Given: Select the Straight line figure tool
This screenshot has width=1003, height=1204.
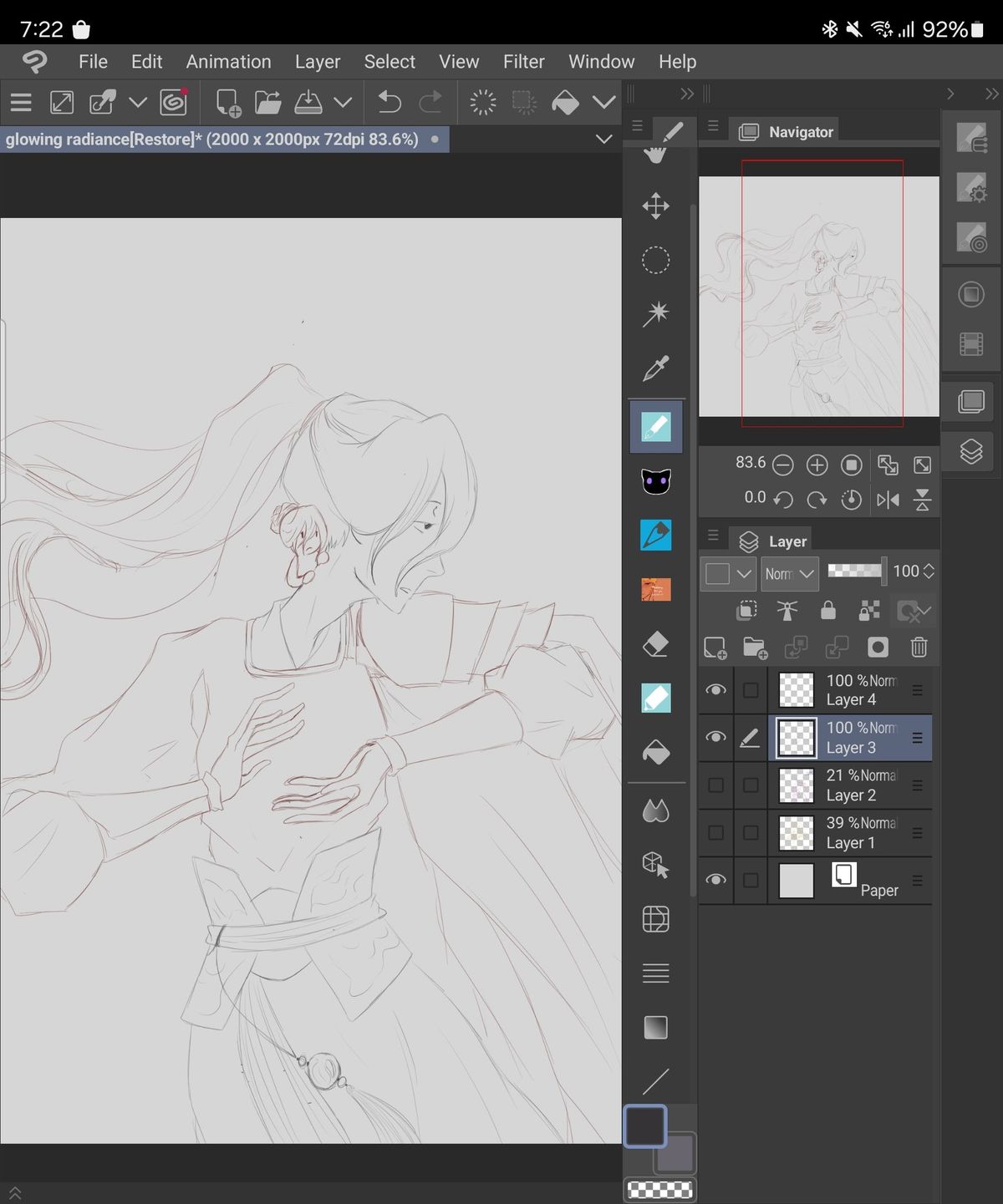Looking at the screenshot, I should [x=655, y=1081].
